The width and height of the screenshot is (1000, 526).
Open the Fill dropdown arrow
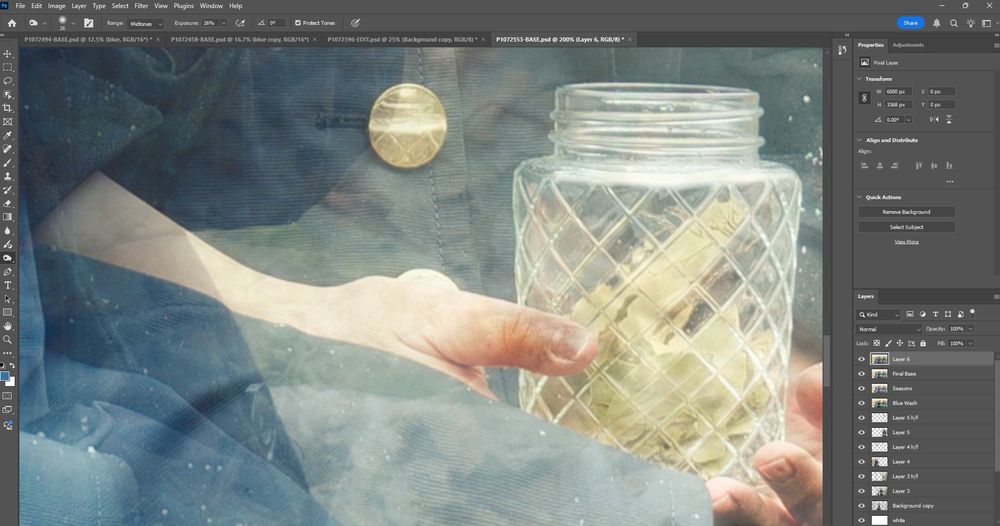[970, 343]
